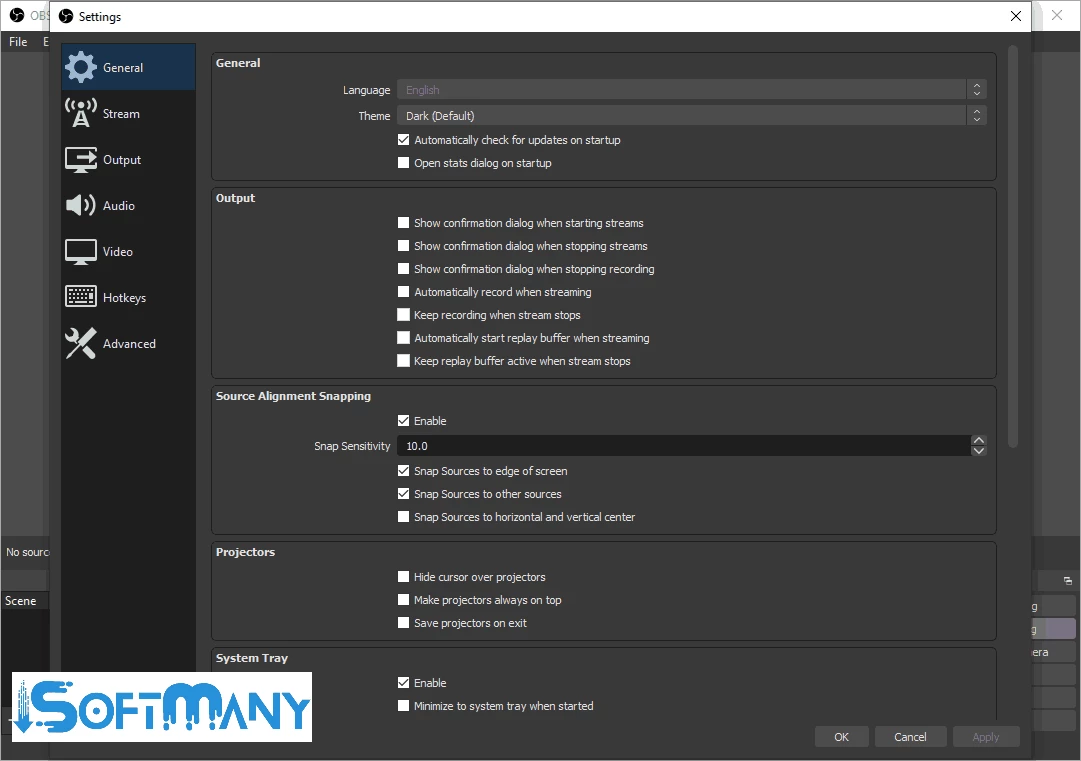This screenshot has width=1081, height=761.
Task: Disable automatic update check on startup
Action: [404, 140]
